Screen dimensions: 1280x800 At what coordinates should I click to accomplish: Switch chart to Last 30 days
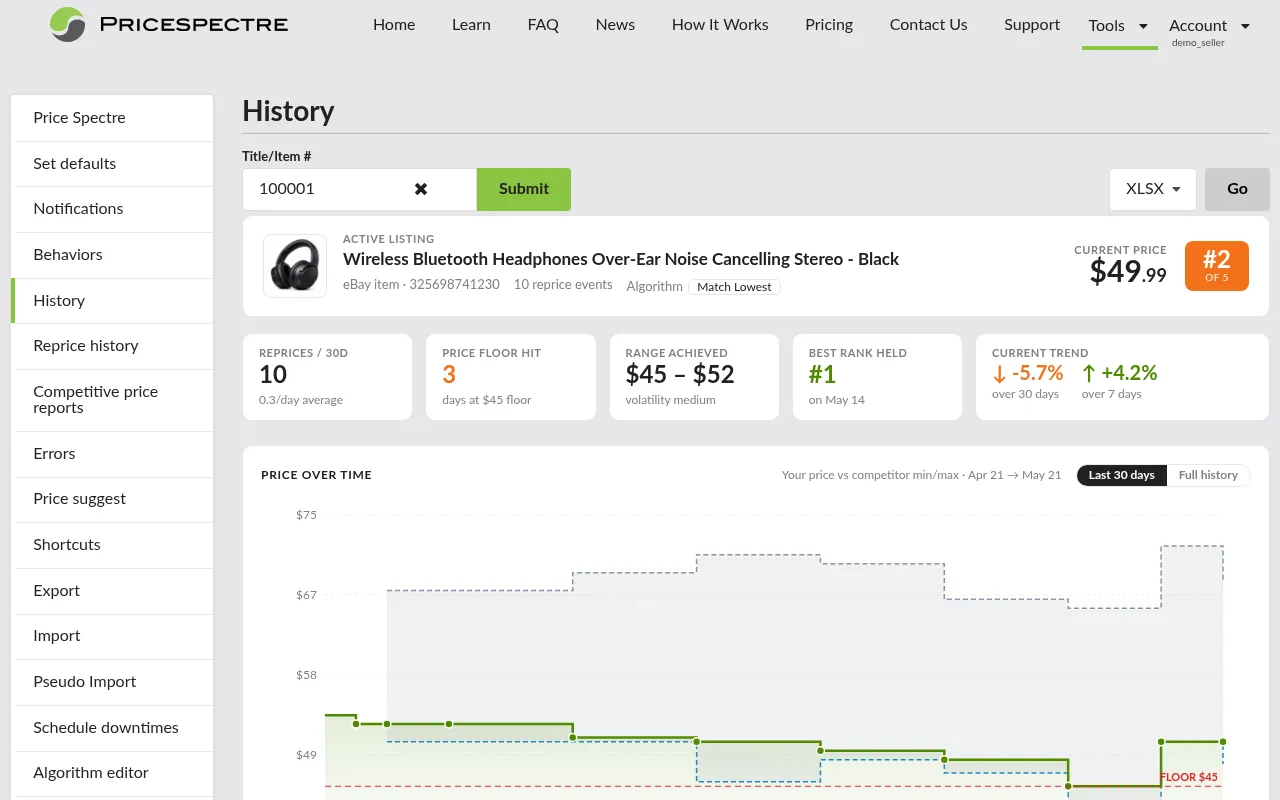point(1121,475)
